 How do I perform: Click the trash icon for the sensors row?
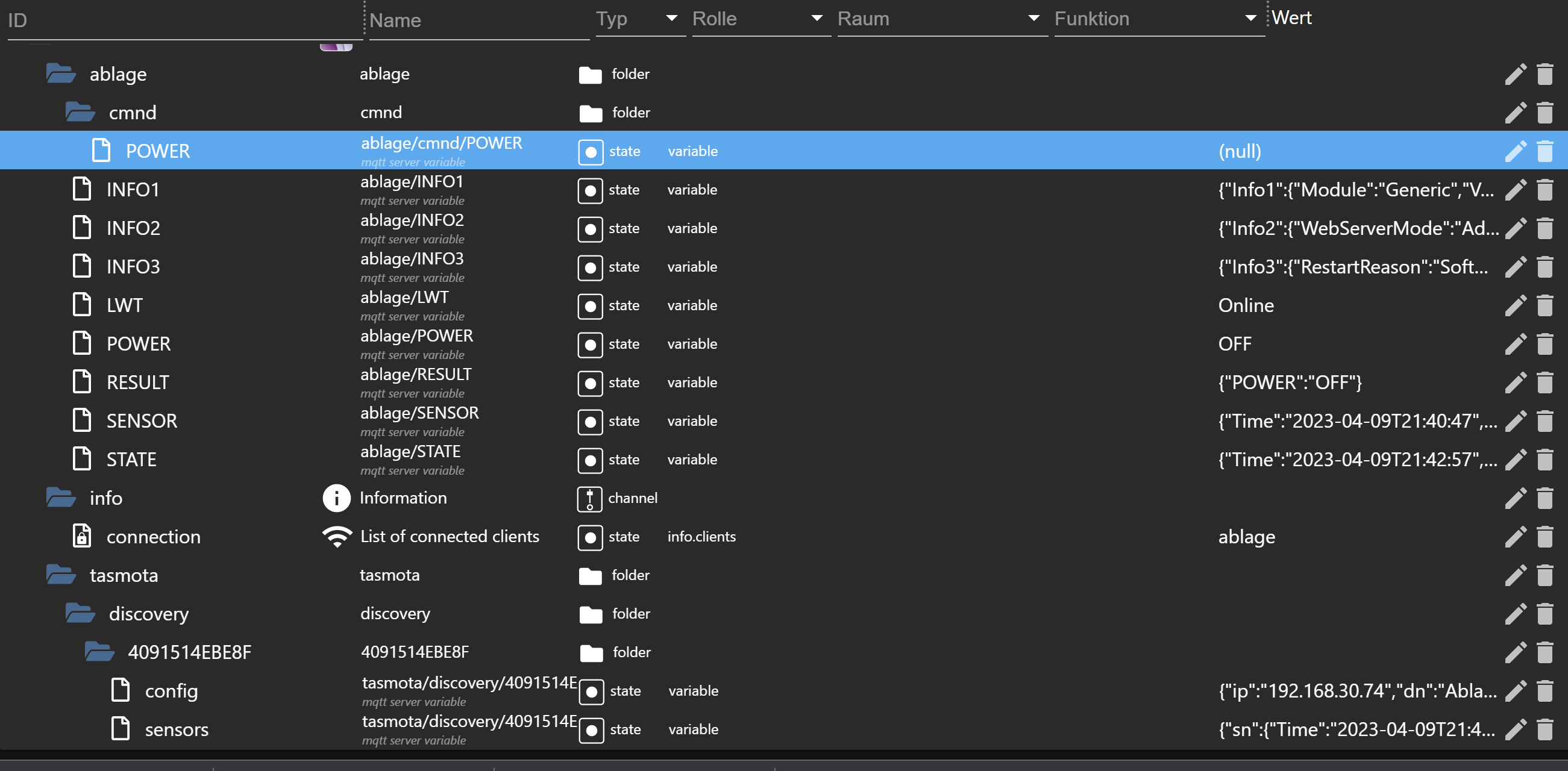pyautogui.click(x=1544, y=729)
